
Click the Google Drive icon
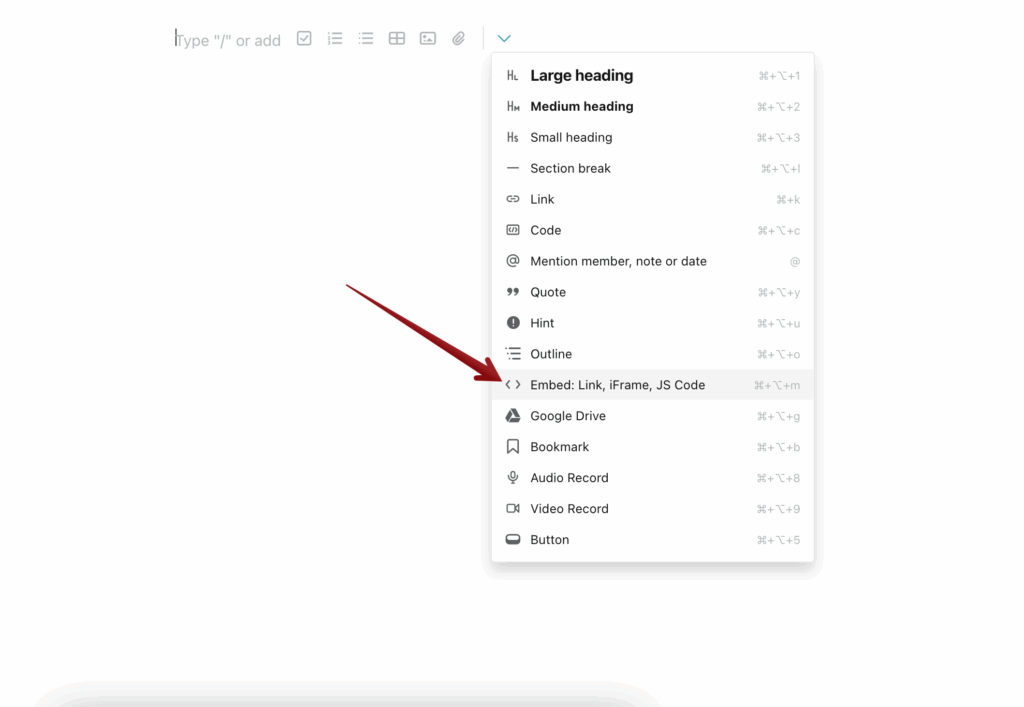(x=513, y=416)
